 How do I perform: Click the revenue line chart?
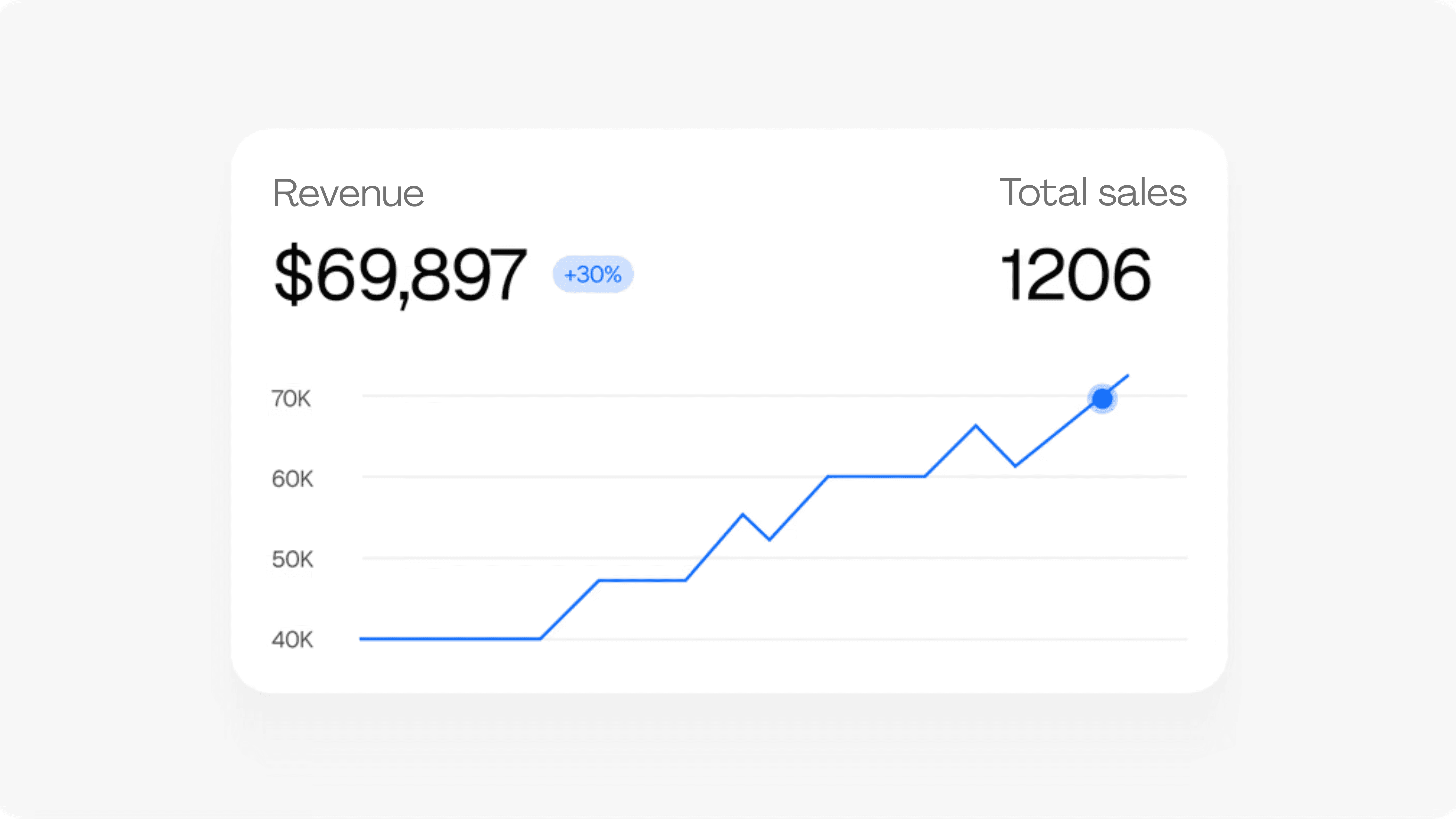point(791,509)
